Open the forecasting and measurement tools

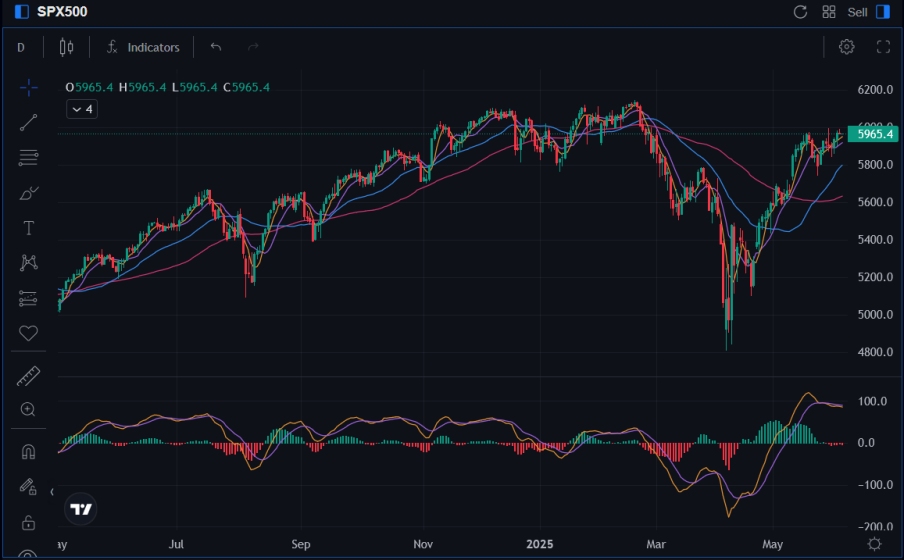pyautogui.click(x=28, y=298)
